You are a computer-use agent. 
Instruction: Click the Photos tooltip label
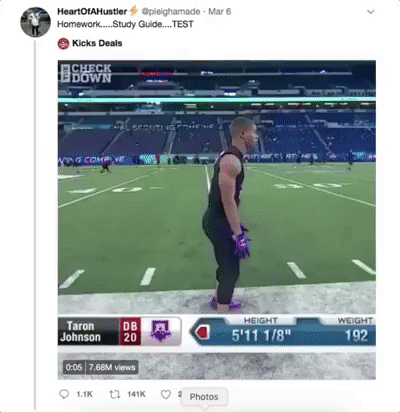point(204,397)
